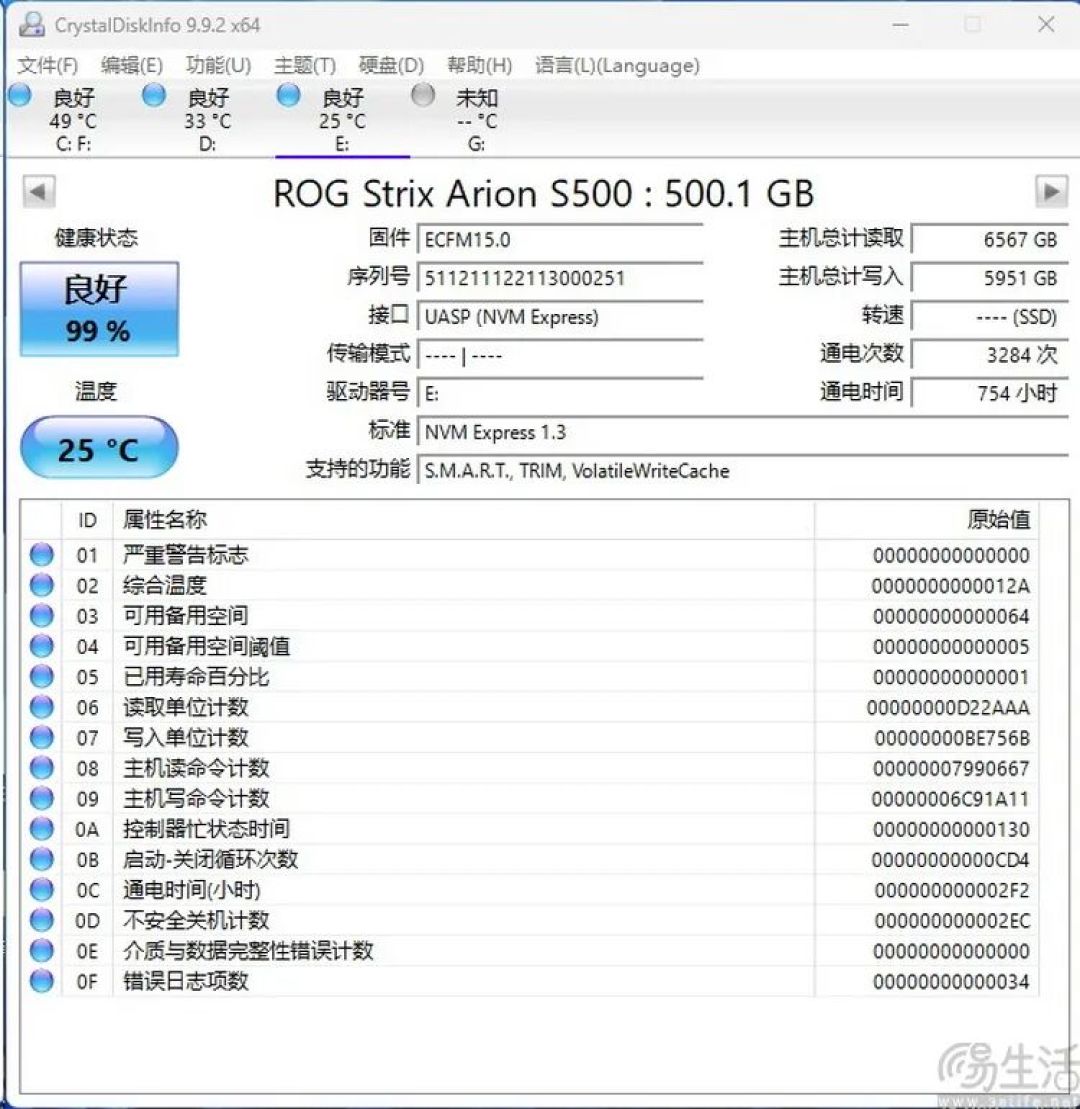Click the ID column header
Screen dimensions: 1080x1109
(87, 520)
